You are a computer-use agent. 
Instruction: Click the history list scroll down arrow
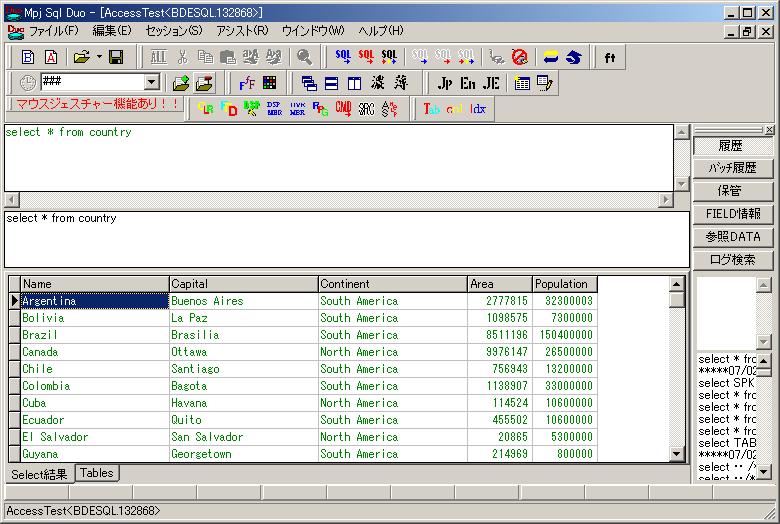(x=764, y=470)
